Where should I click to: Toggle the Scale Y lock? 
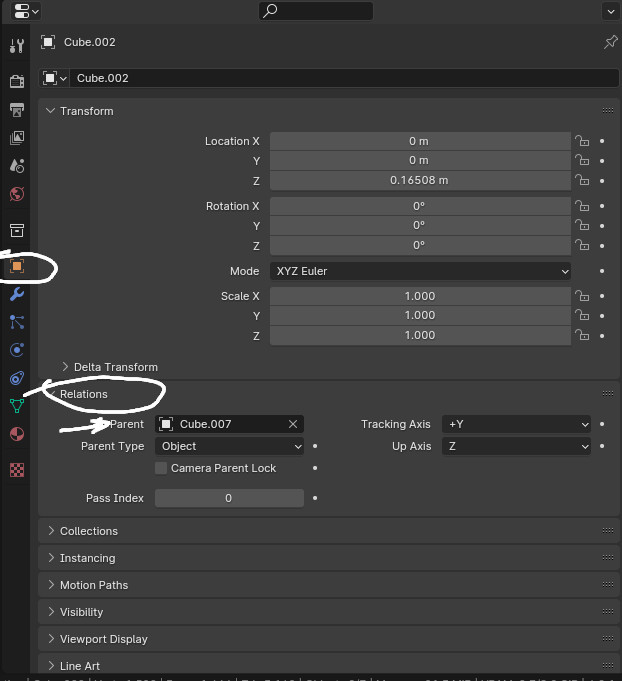click(582, 315)
